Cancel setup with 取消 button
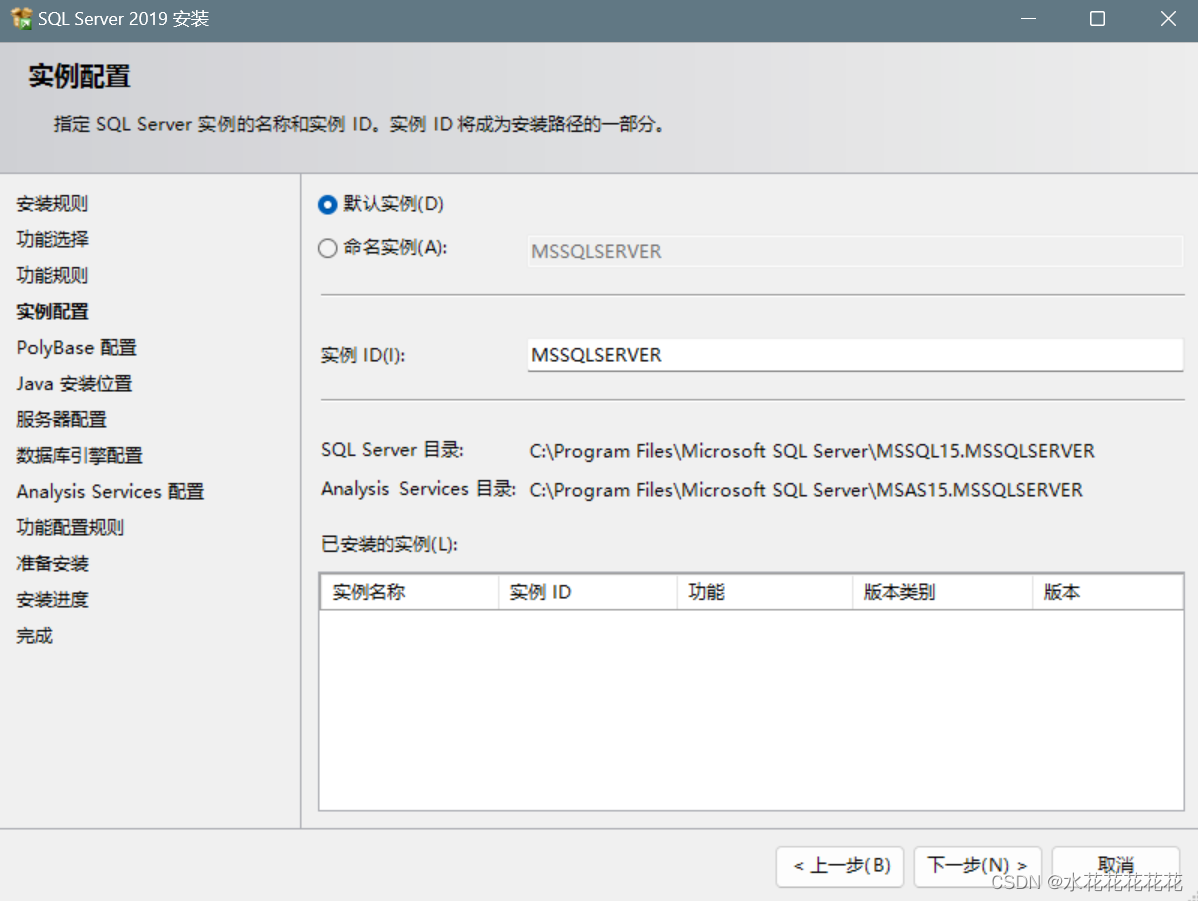Screen dimensions: 1198x901 tap(1115, 866)
